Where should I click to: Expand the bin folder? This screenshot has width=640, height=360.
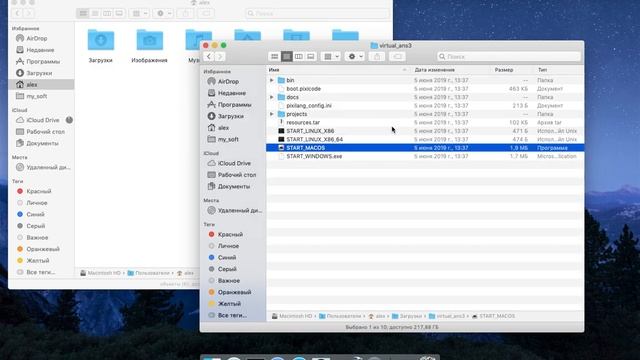tap(271, 80)
